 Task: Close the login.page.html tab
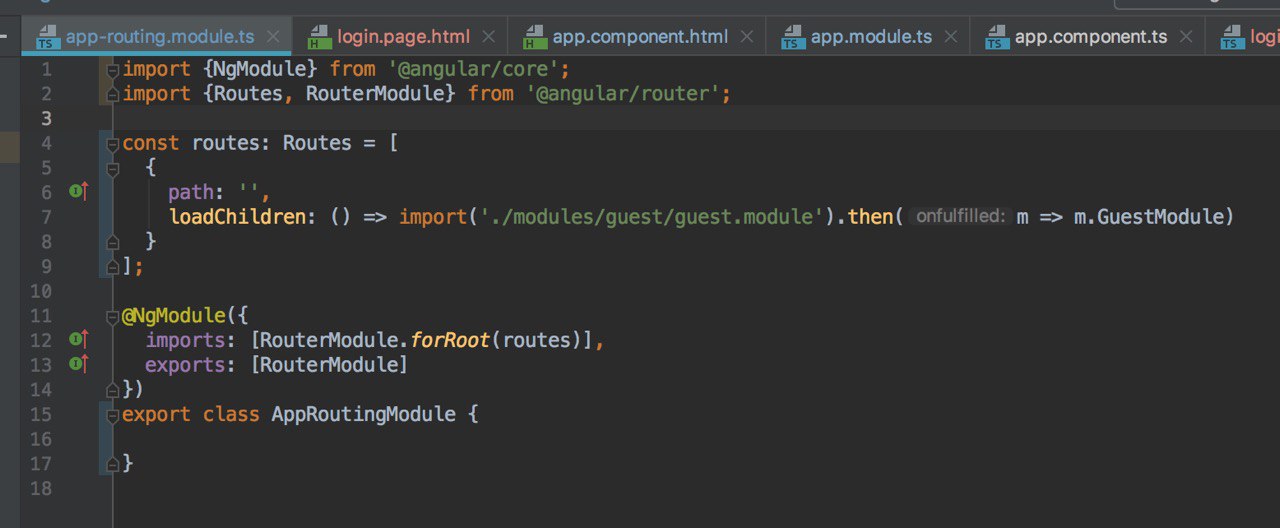(489, 37)
